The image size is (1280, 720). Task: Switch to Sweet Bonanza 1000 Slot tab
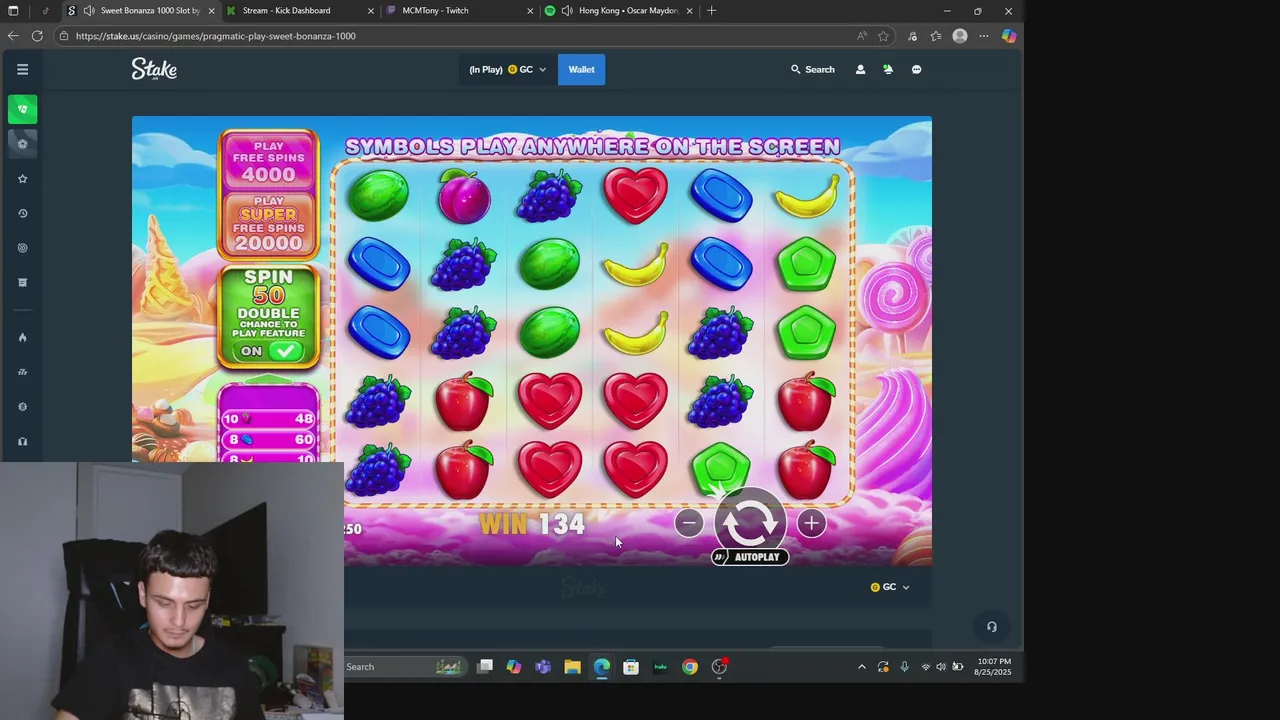click(150, 11)
